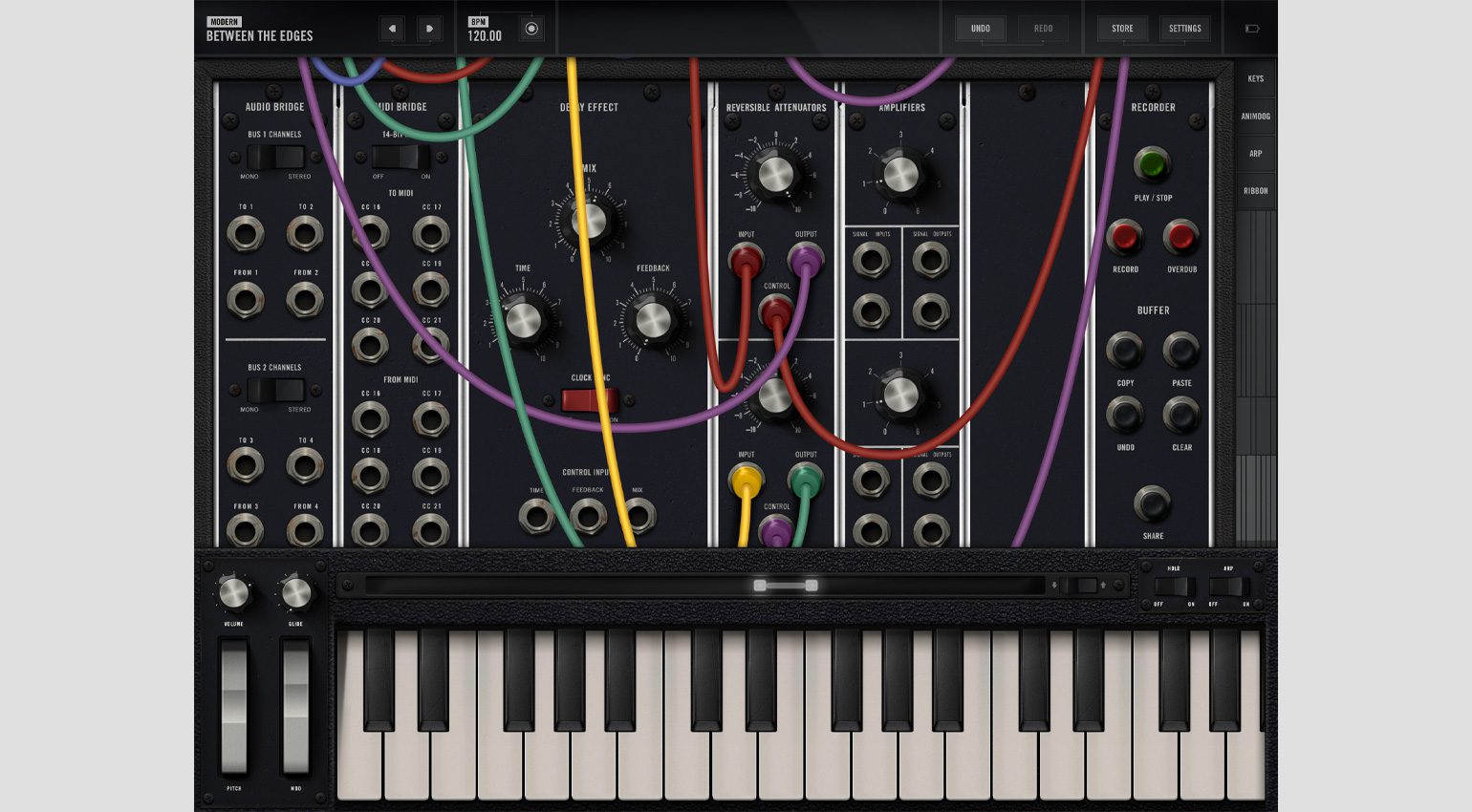This screenshot has height=812, width=1472.
Task: Click the buffer CLEAR button
Action: [1181, 415]
